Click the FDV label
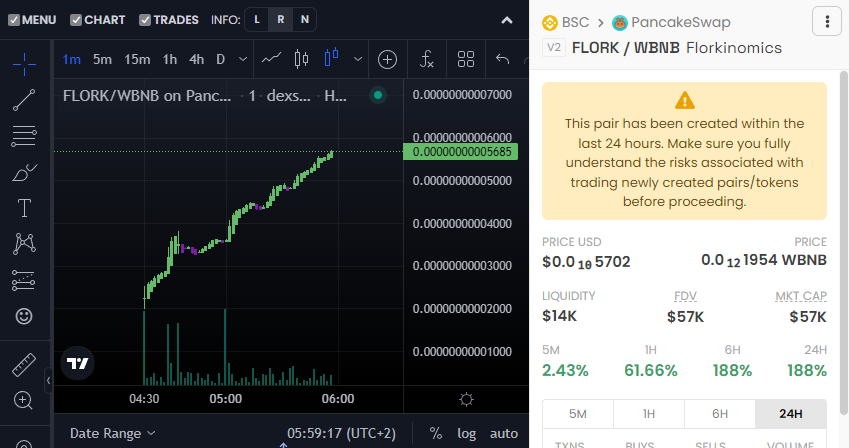The height and width of the screenshot is (448, 849). [x=685, y=296]
